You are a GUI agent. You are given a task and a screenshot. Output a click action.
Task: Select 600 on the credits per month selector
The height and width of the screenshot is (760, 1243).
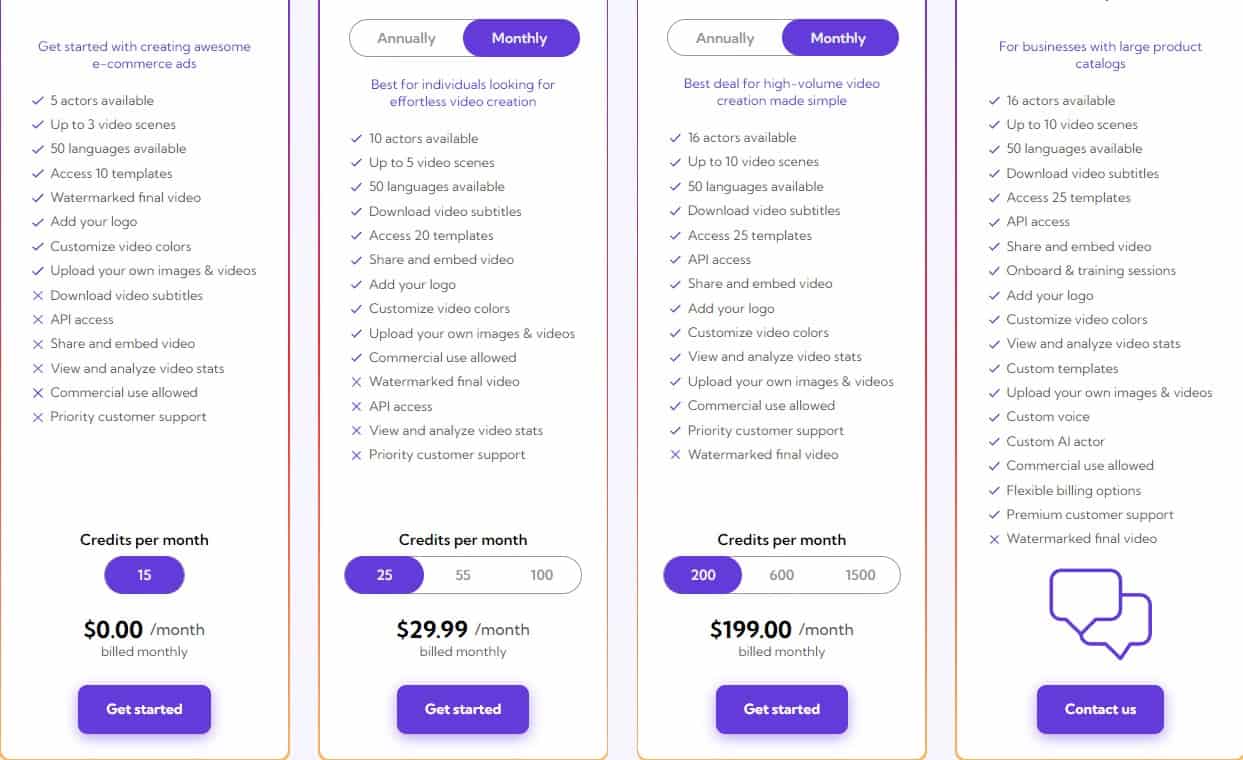coord(781,575)
